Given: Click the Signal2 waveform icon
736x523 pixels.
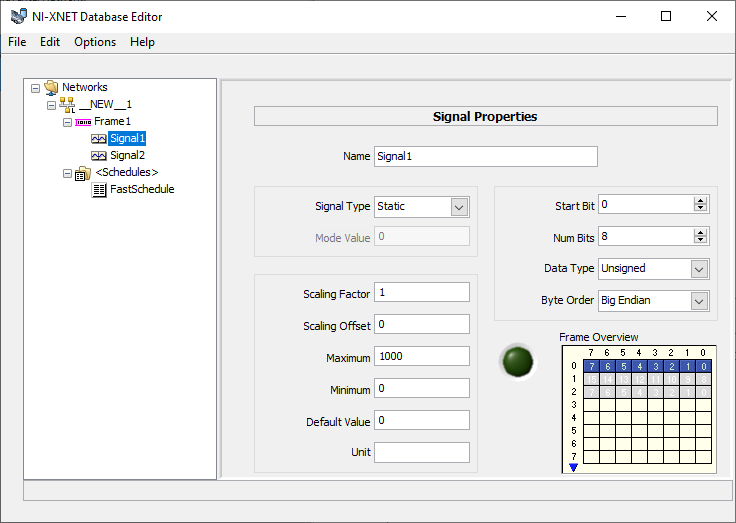Looking at the screenshot, I should (x=99, y=155).
